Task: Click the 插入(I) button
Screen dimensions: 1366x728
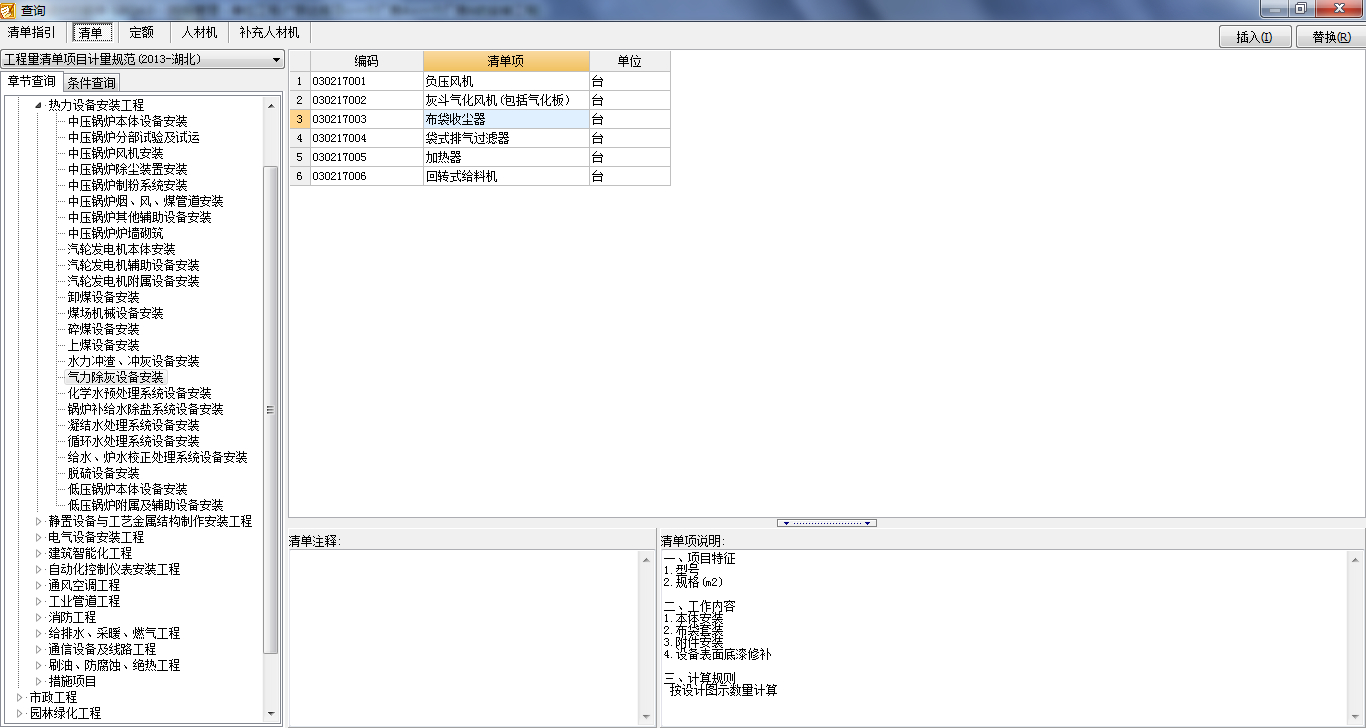Action: pos(1255,37)
